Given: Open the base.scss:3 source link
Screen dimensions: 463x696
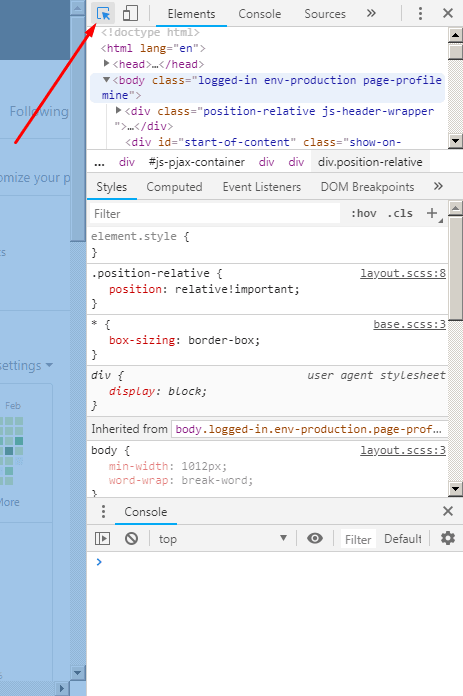Looking at the screenshot, I should pyautogui.click(x=409, y=324).
